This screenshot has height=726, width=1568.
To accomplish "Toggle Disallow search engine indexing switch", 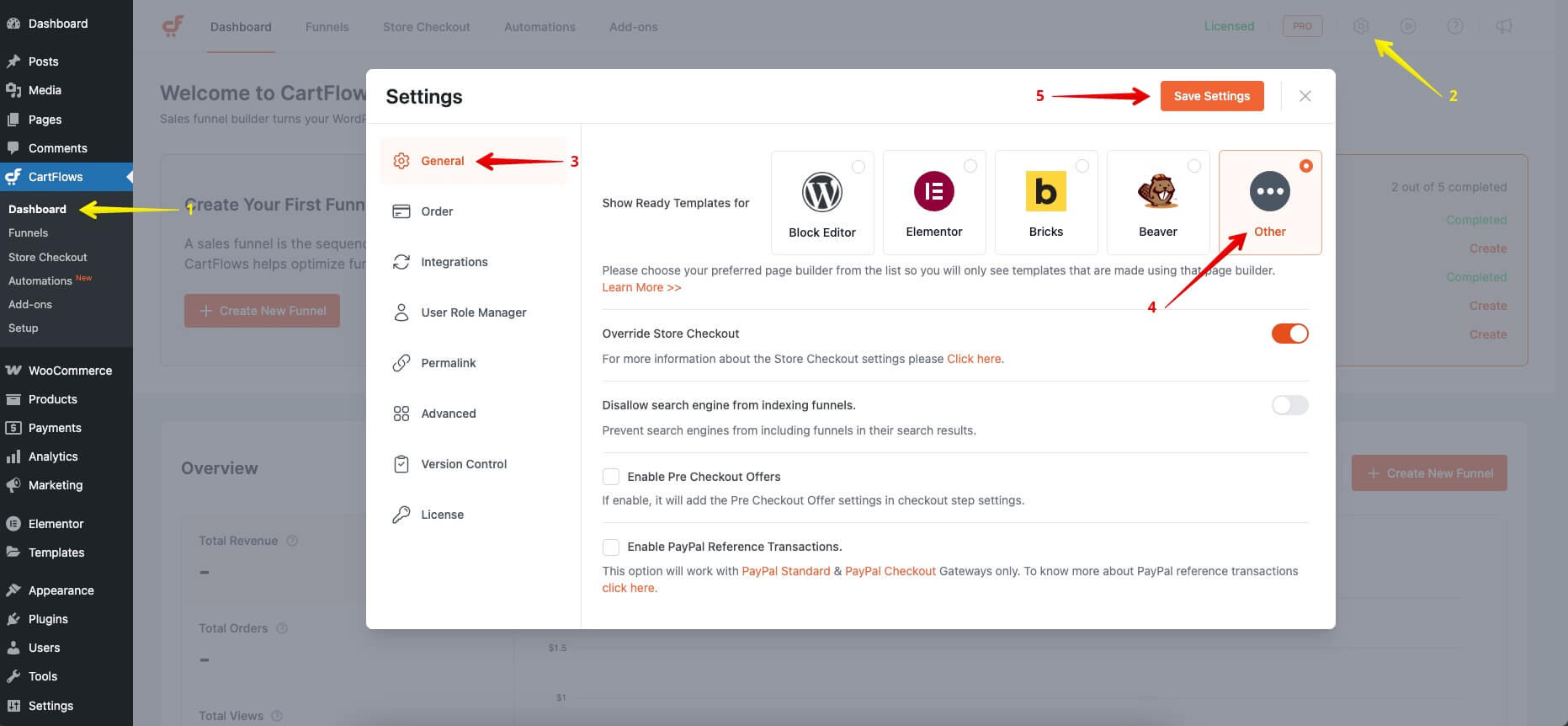I will coord(1290,405).
